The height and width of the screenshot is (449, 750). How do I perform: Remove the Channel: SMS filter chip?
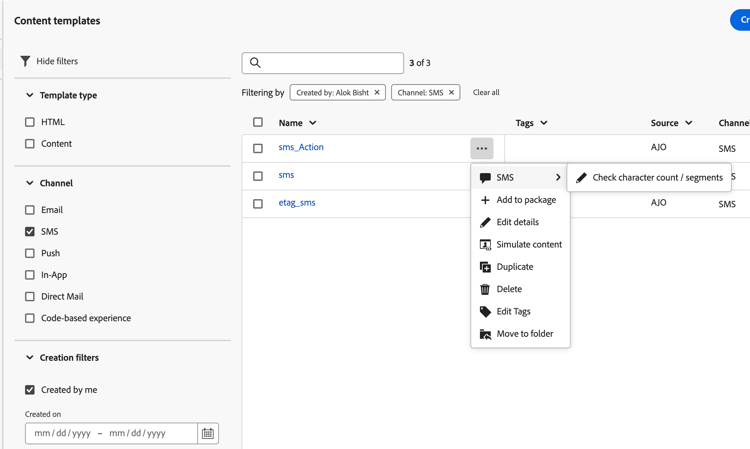[x=451, y=92]
